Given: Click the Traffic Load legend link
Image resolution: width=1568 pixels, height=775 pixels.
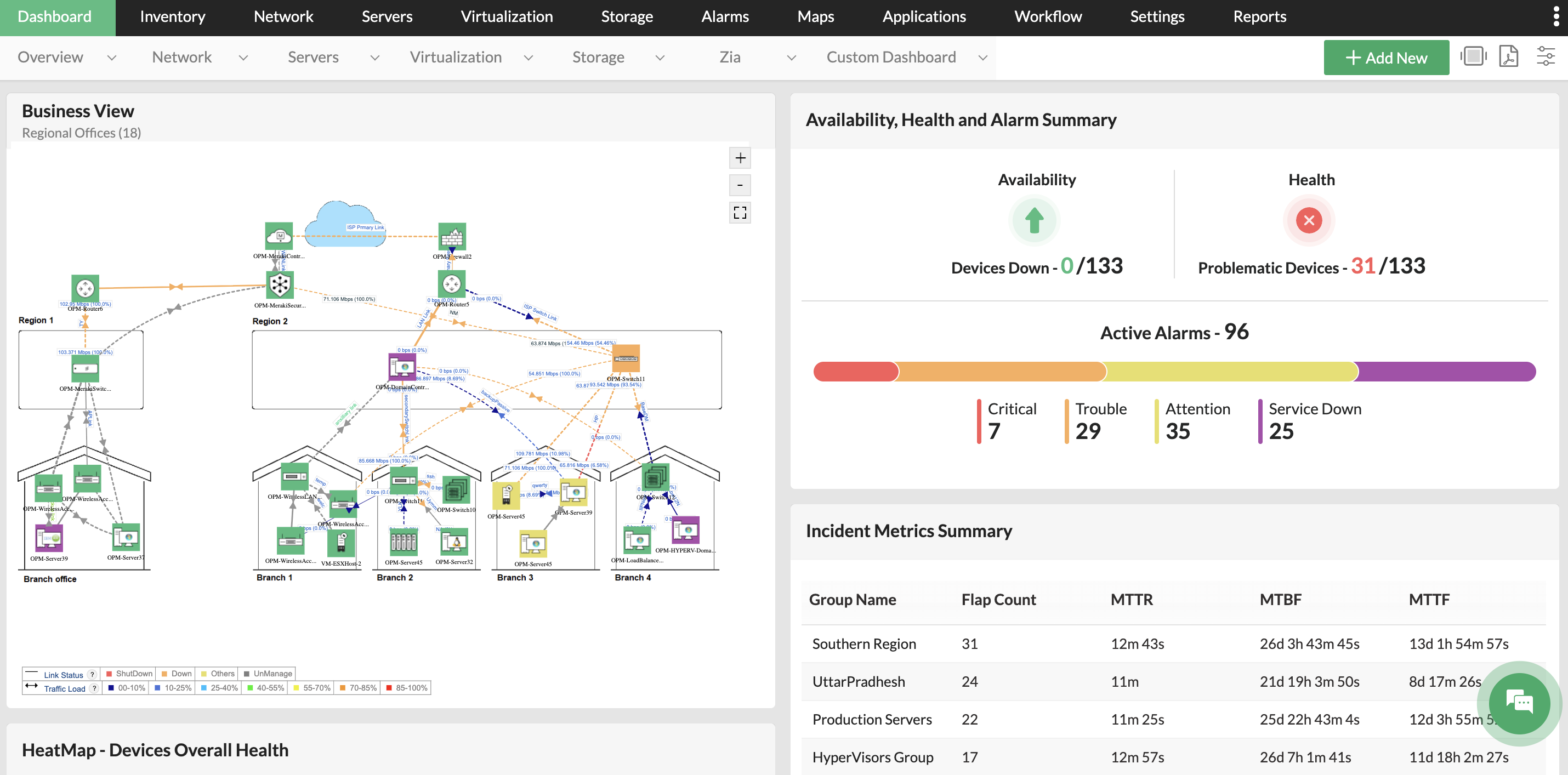Looking at the screenshot, I should [65, 688].
